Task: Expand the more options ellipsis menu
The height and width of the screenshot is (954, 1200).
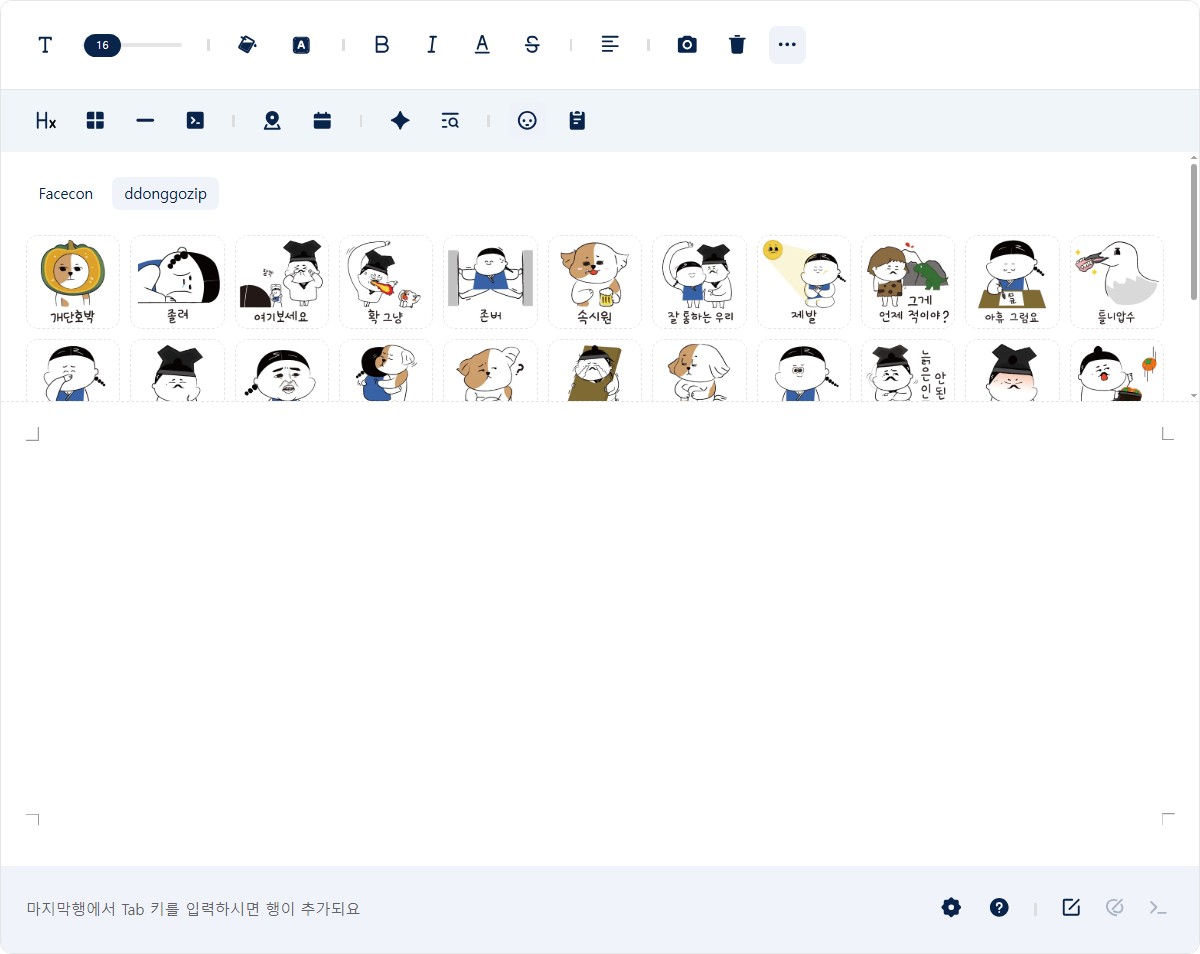Action: point(787,45)
